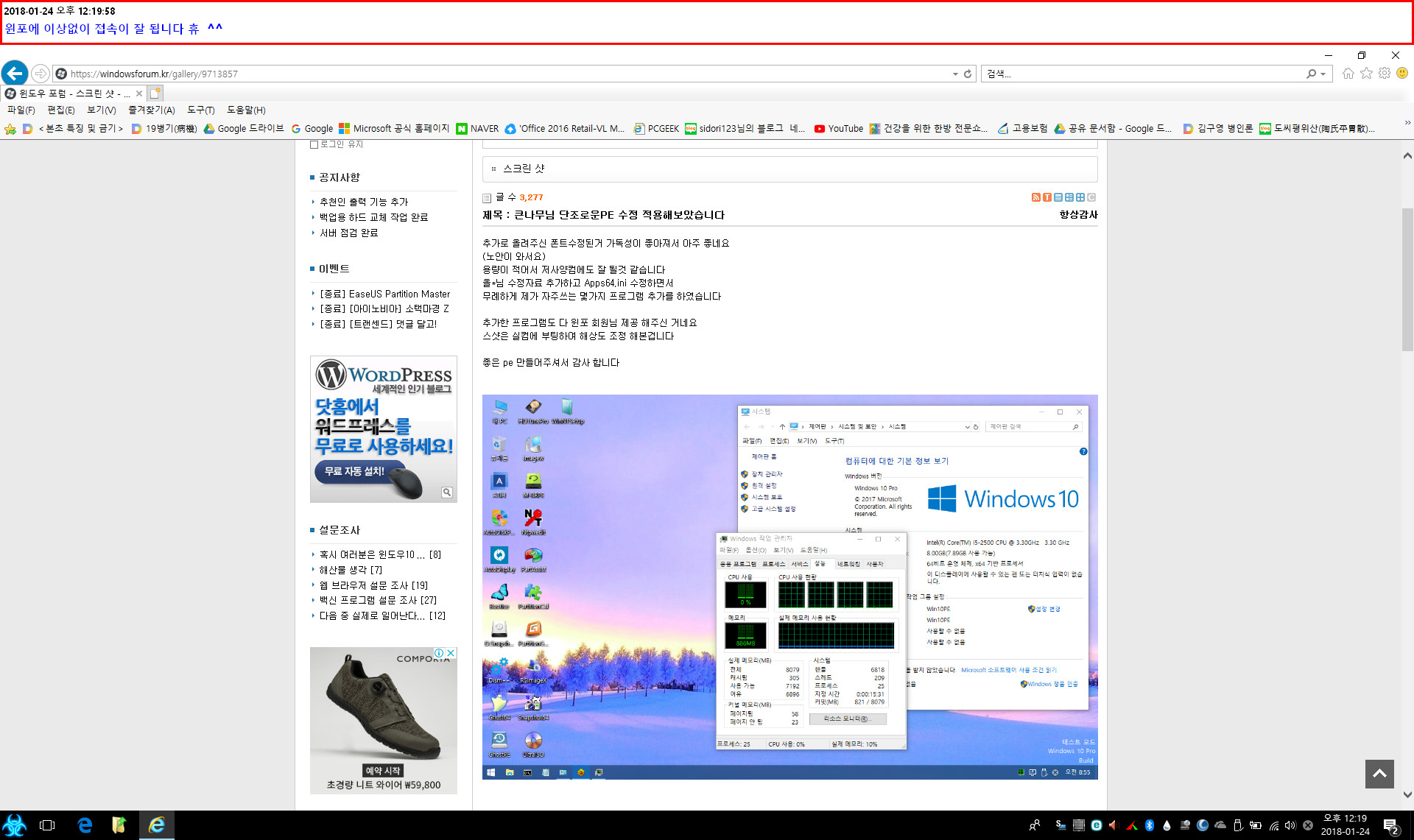Open 백업용 하드 교체 작업 완료 notice
The image size is (1414, 840).
373,217
